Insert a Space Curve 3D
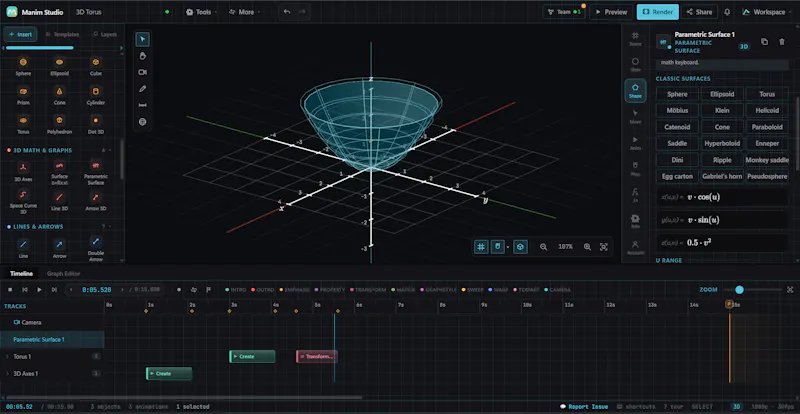Viewport: 800px width, 414px height. (x=23, y=201)
